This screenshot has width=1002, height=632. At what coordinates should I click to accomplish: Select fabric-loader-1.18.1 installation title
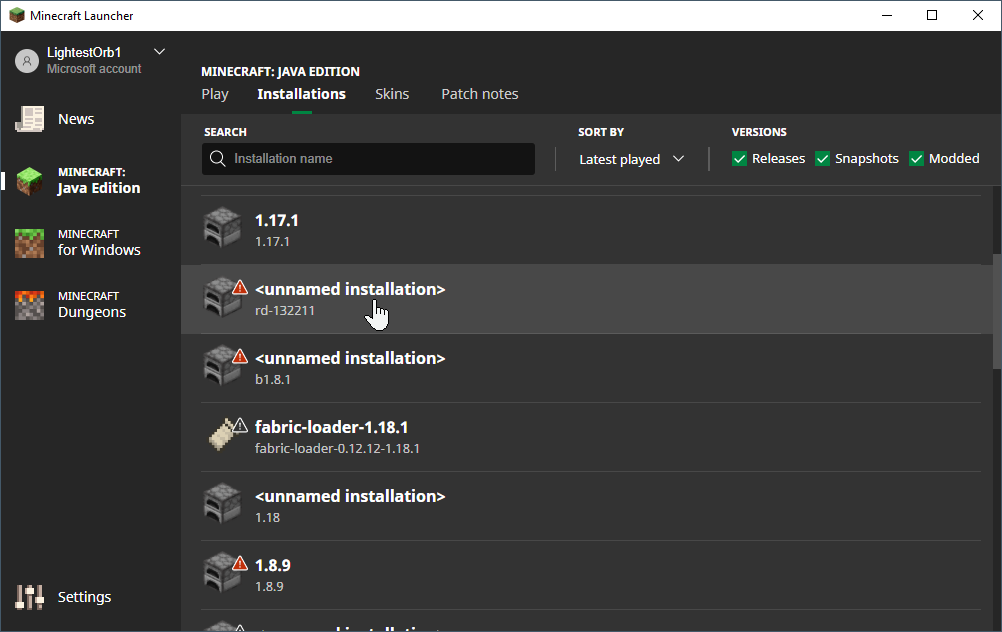pos(332,427)
